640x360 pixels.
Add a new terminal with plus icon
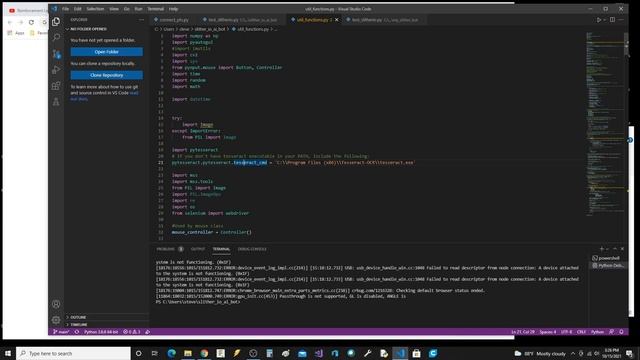601,249
